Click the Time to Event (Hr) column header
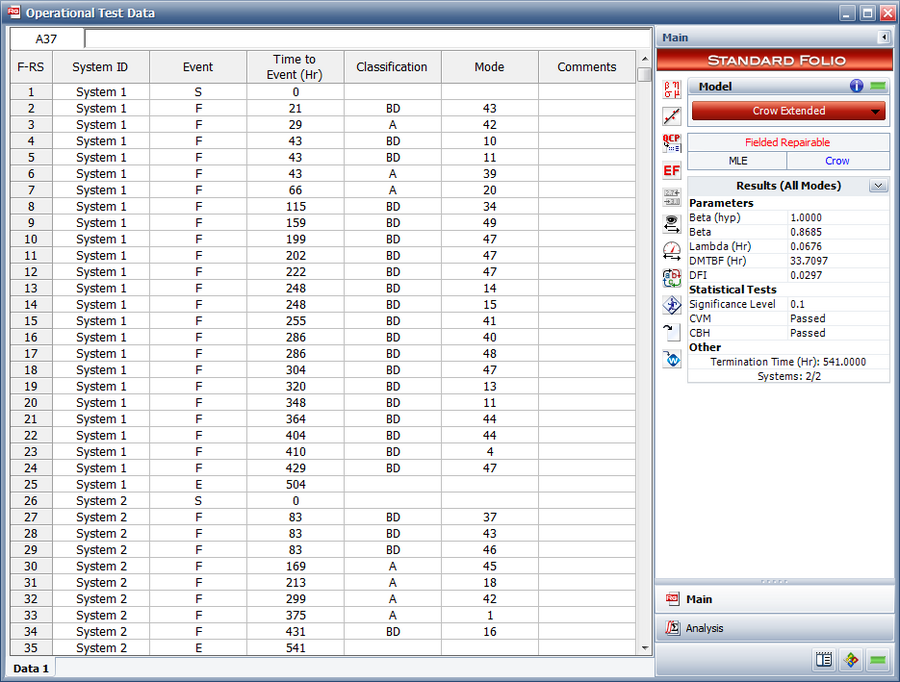Screen dimensions: 900x682 point(295,67)
